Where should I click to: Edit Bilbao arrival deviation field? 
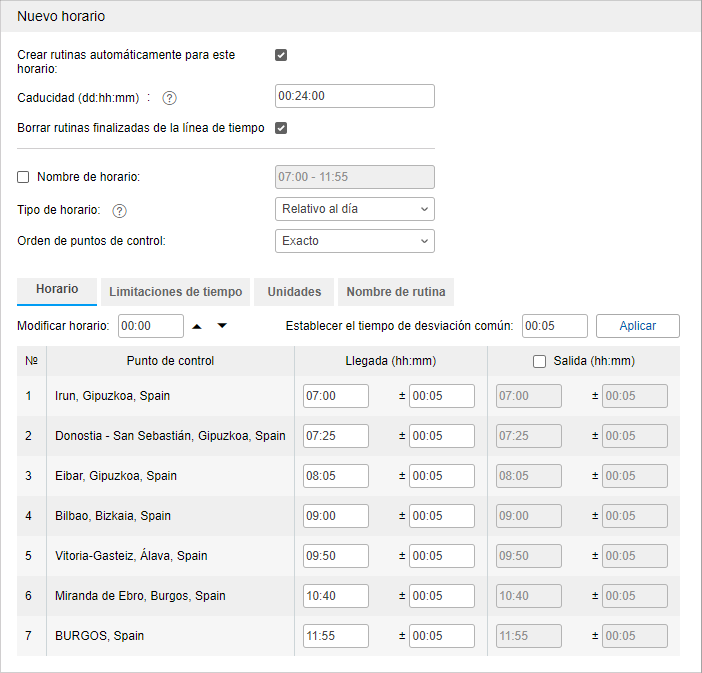(441, 516)
